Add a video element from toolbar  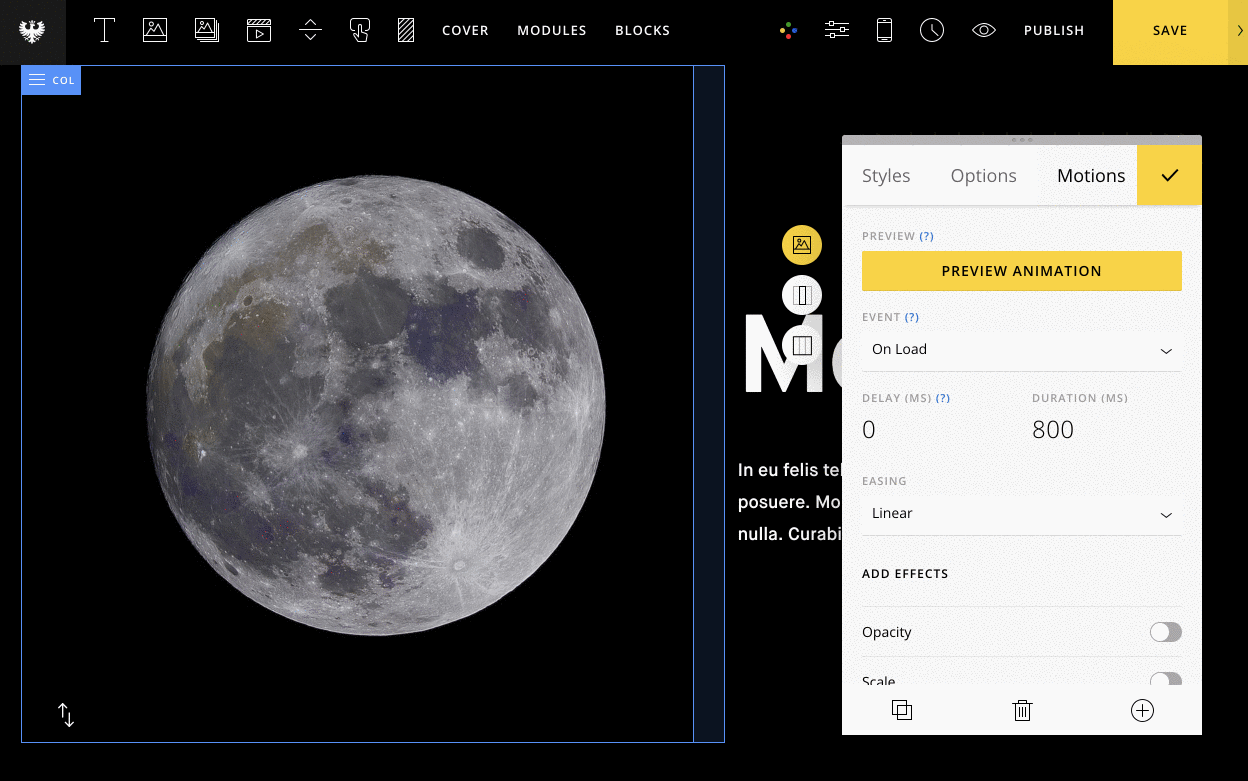pyautogui.click(x=259, y=30)
